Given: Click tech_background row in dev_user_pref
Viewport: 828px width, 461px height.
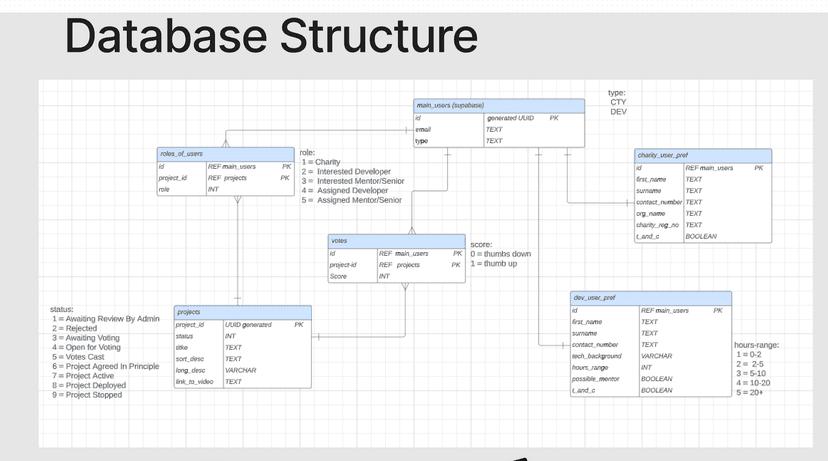Looking at the screenshot, I should [x=596, y=356].
